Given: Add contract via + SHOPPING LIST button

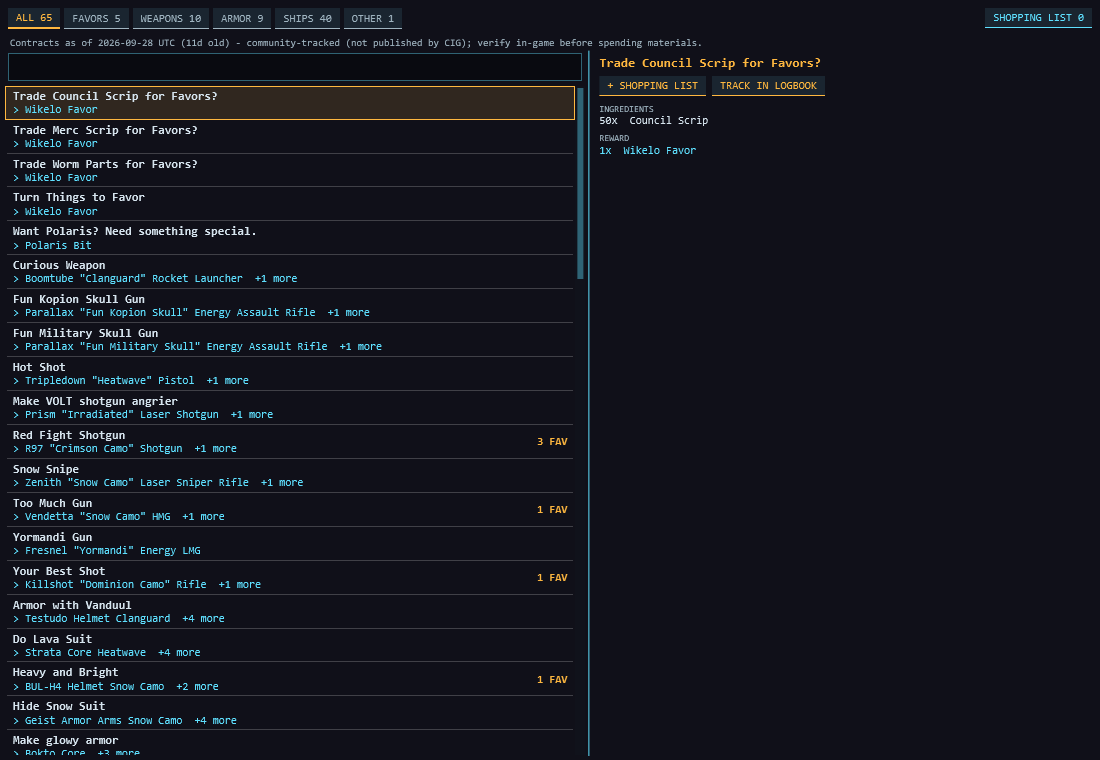Looking at the screenshot, I should click(x=652, y=86).
